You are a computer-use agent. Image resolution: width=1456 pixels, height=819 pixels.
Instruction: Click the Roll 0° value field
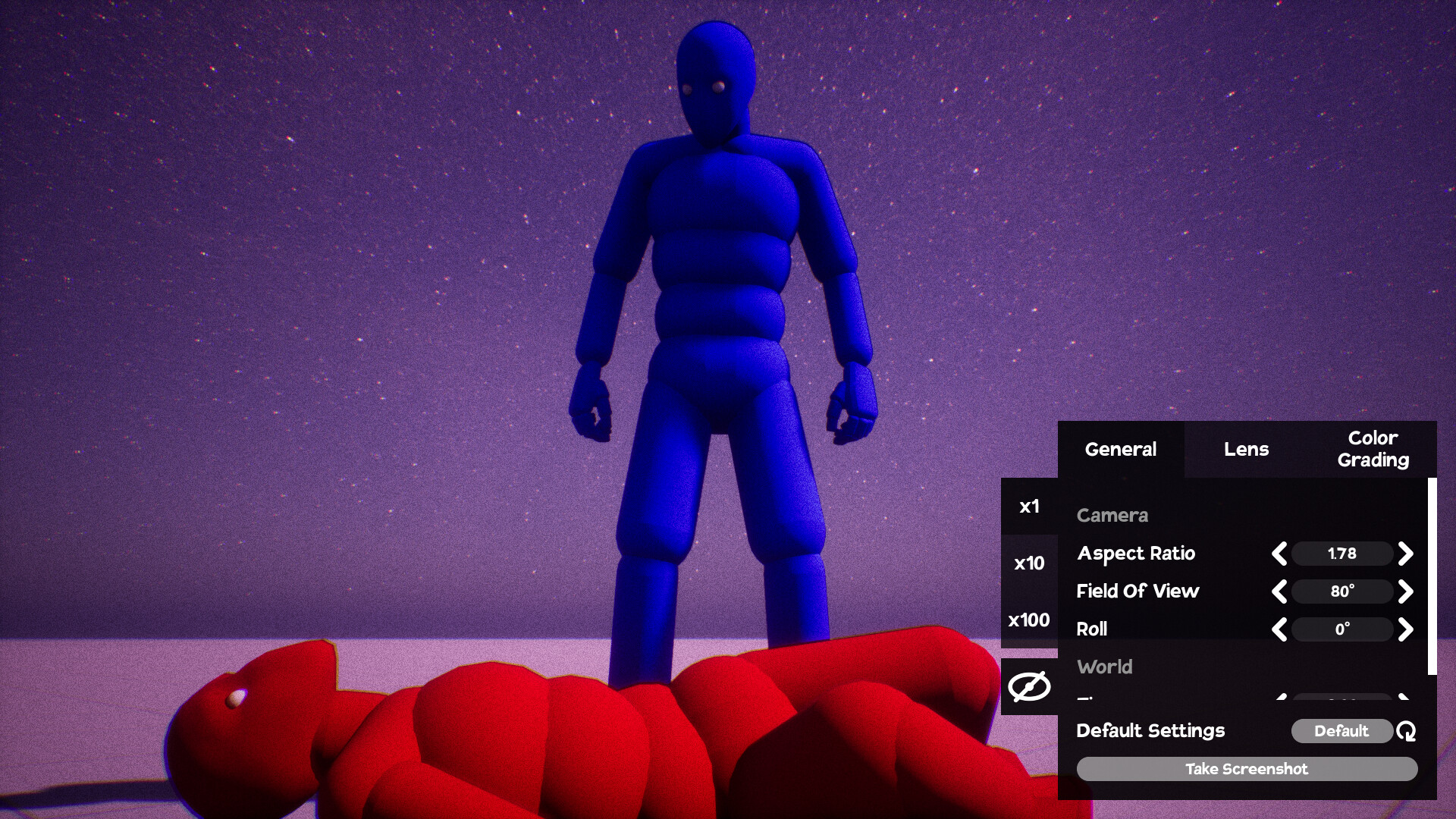[1341, 629]
